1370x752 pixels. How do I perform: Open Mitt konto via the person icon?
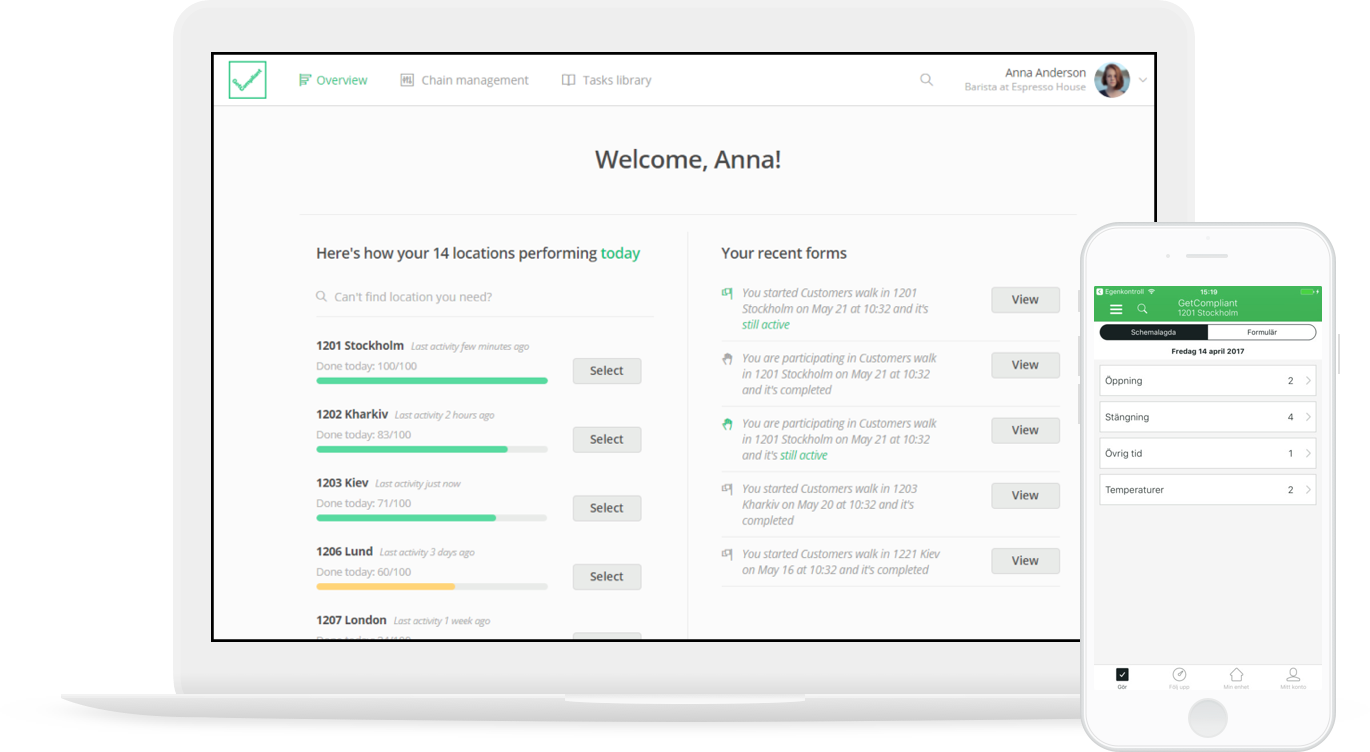(x=1292, y=675)
